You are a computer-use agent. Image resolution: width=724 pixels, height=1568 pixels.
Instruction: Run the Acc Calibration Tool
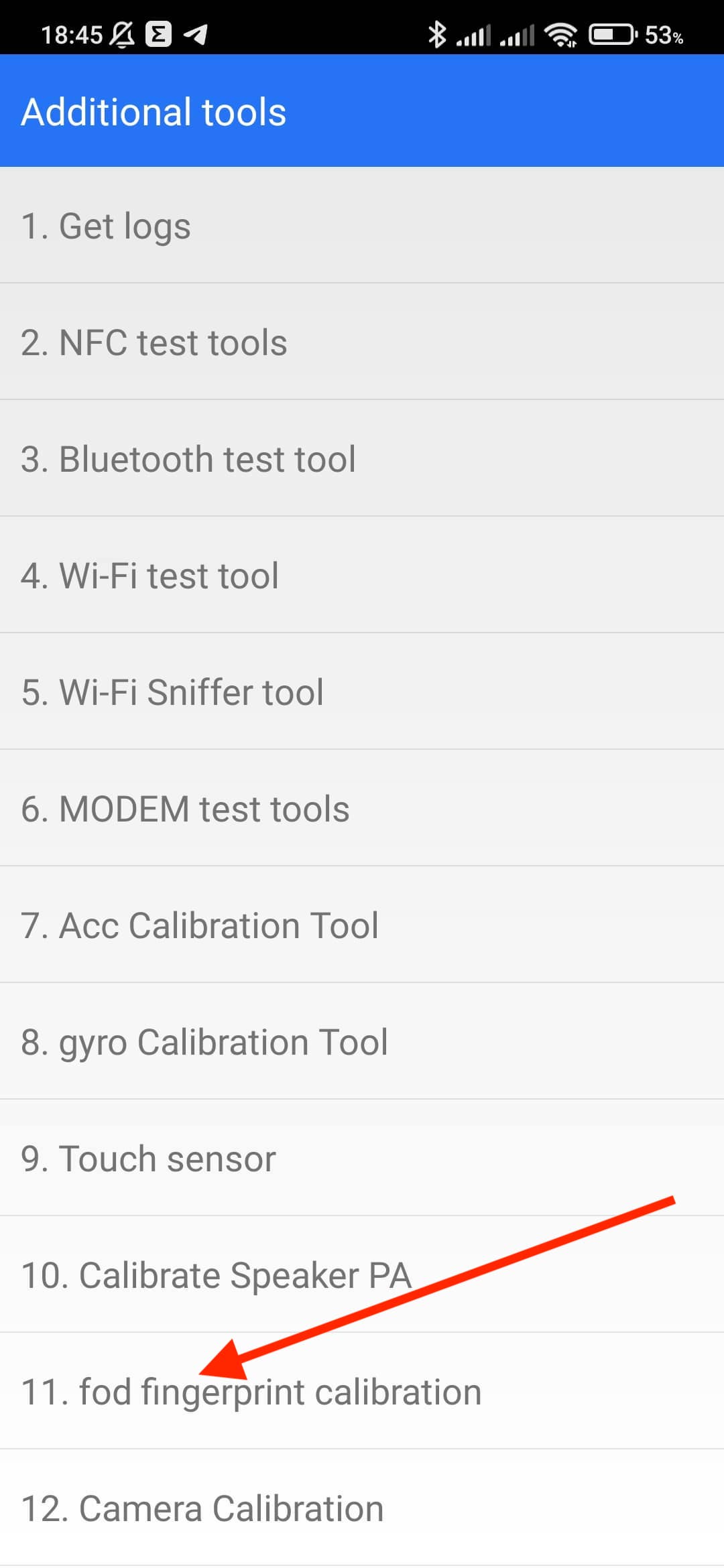click(x=362, y=925)
